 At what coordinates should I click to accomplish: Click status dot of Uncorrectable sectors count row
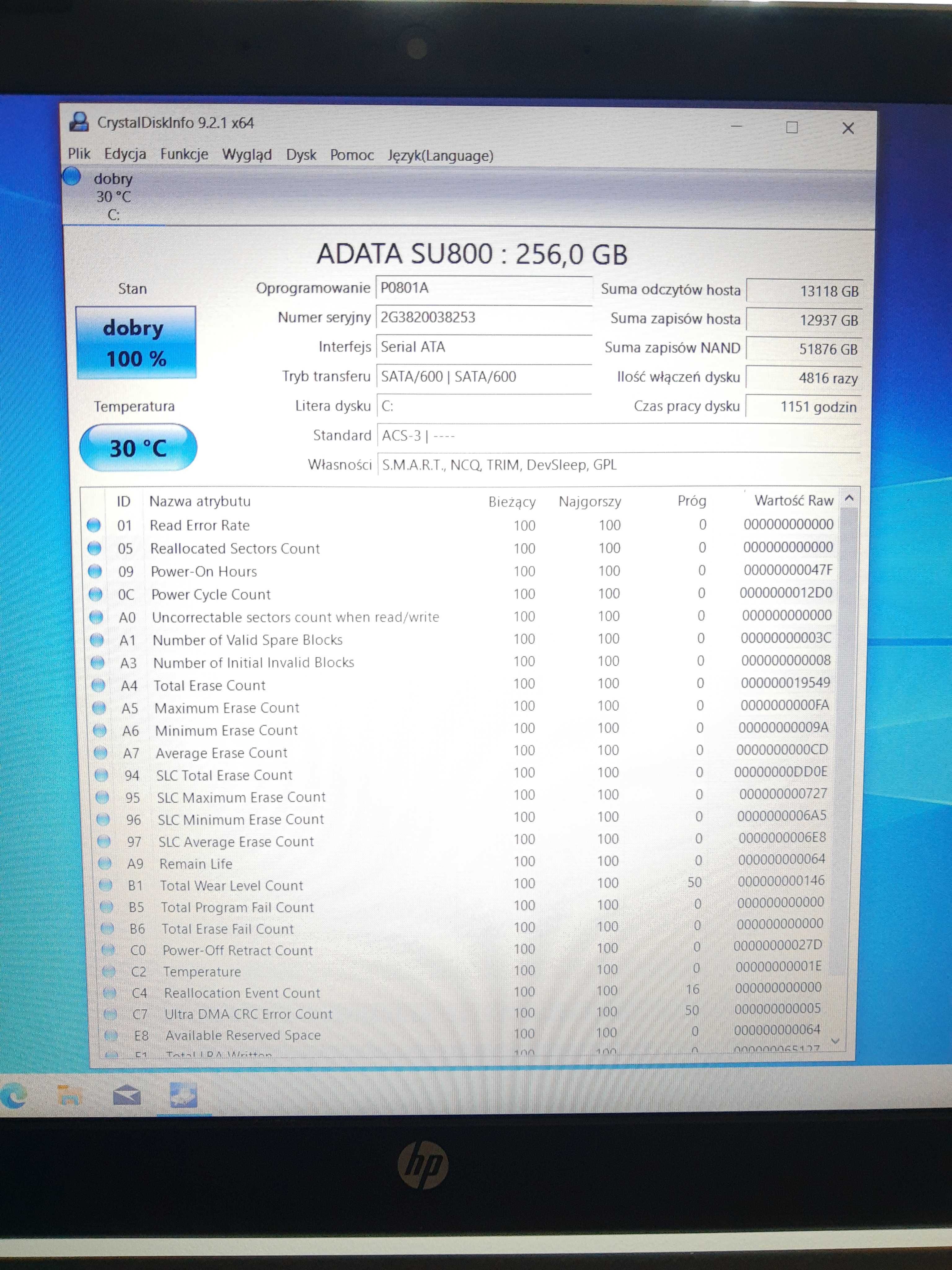pos(96,617)
